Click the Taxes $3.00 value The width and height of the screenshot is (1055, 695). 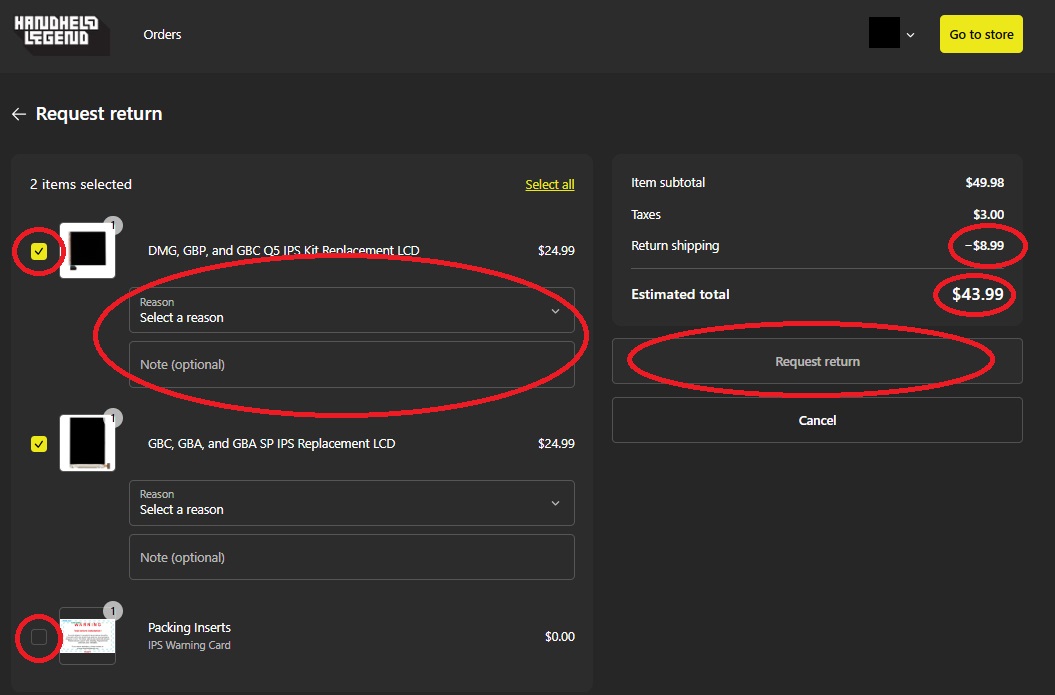pyautogui.click(x=988, y=215)
